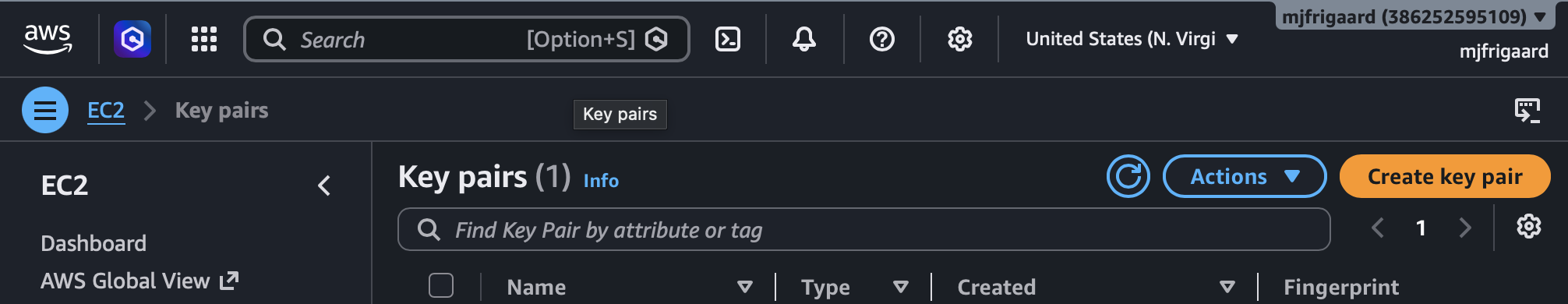This screenshot has width=1568, height=304.
Task: Collapse the EC2 side navigation
Action: tap(324, 186)
